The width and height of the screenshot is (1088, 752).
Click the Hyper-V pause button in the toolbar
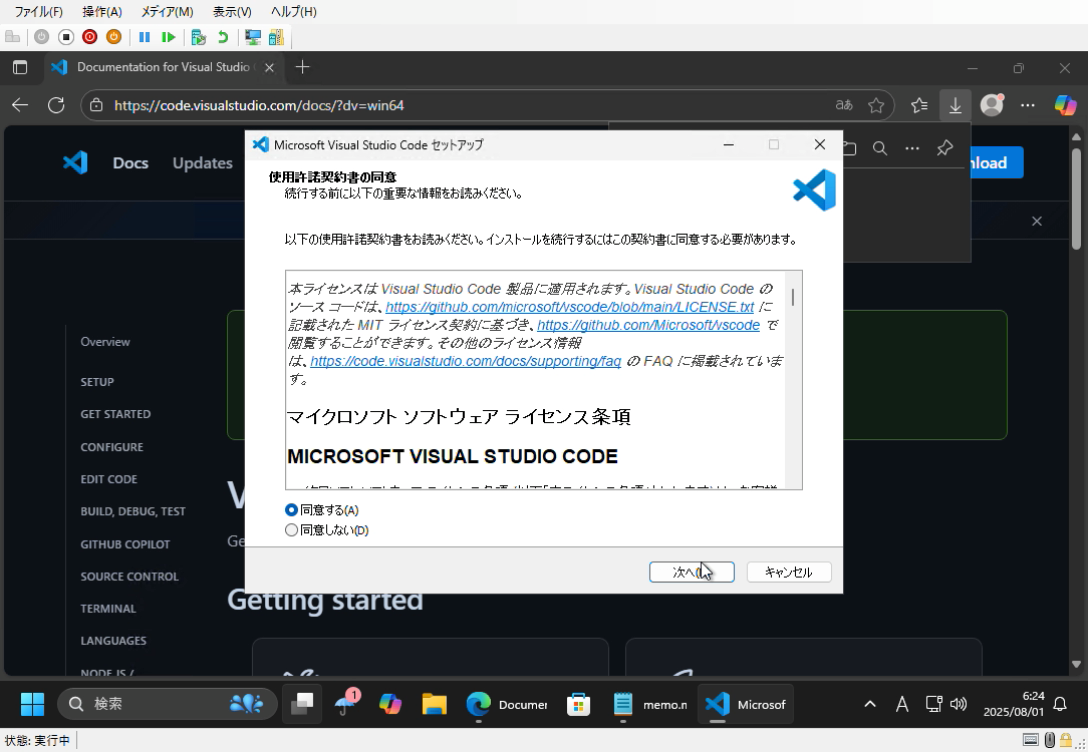[x=144, y=37]
